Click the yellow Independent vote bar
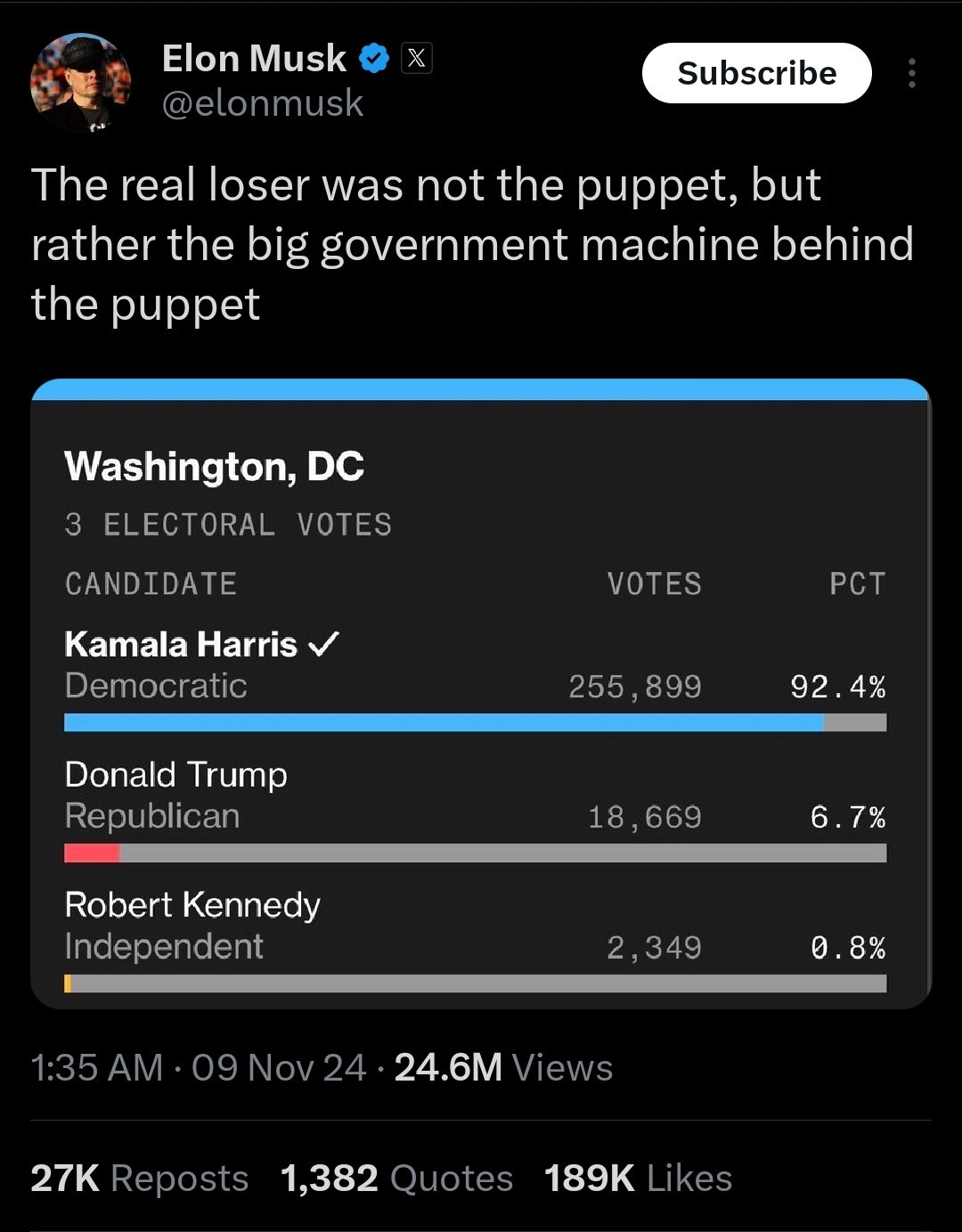Screen dimensions: 962x1232 [x=68, y=983]
